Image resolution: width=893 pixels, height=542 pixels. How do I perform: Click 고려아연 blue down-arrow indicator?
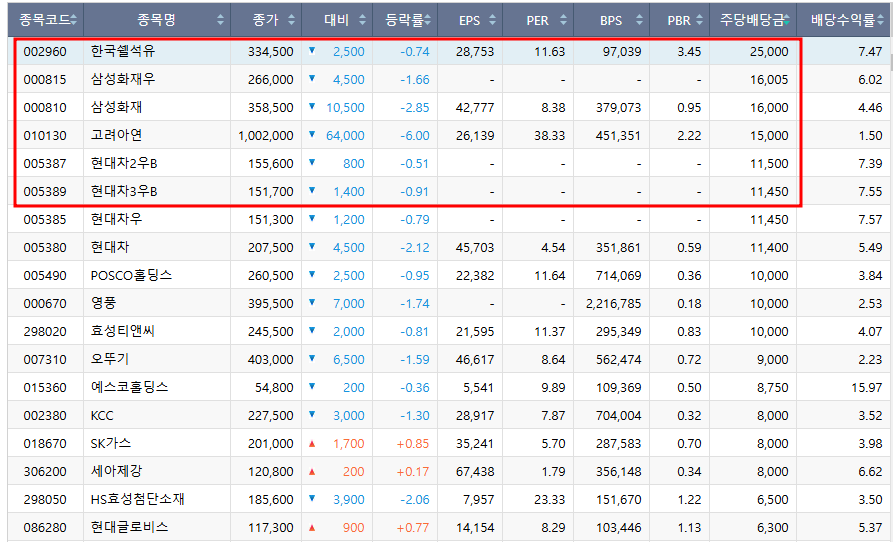point(312,134)
